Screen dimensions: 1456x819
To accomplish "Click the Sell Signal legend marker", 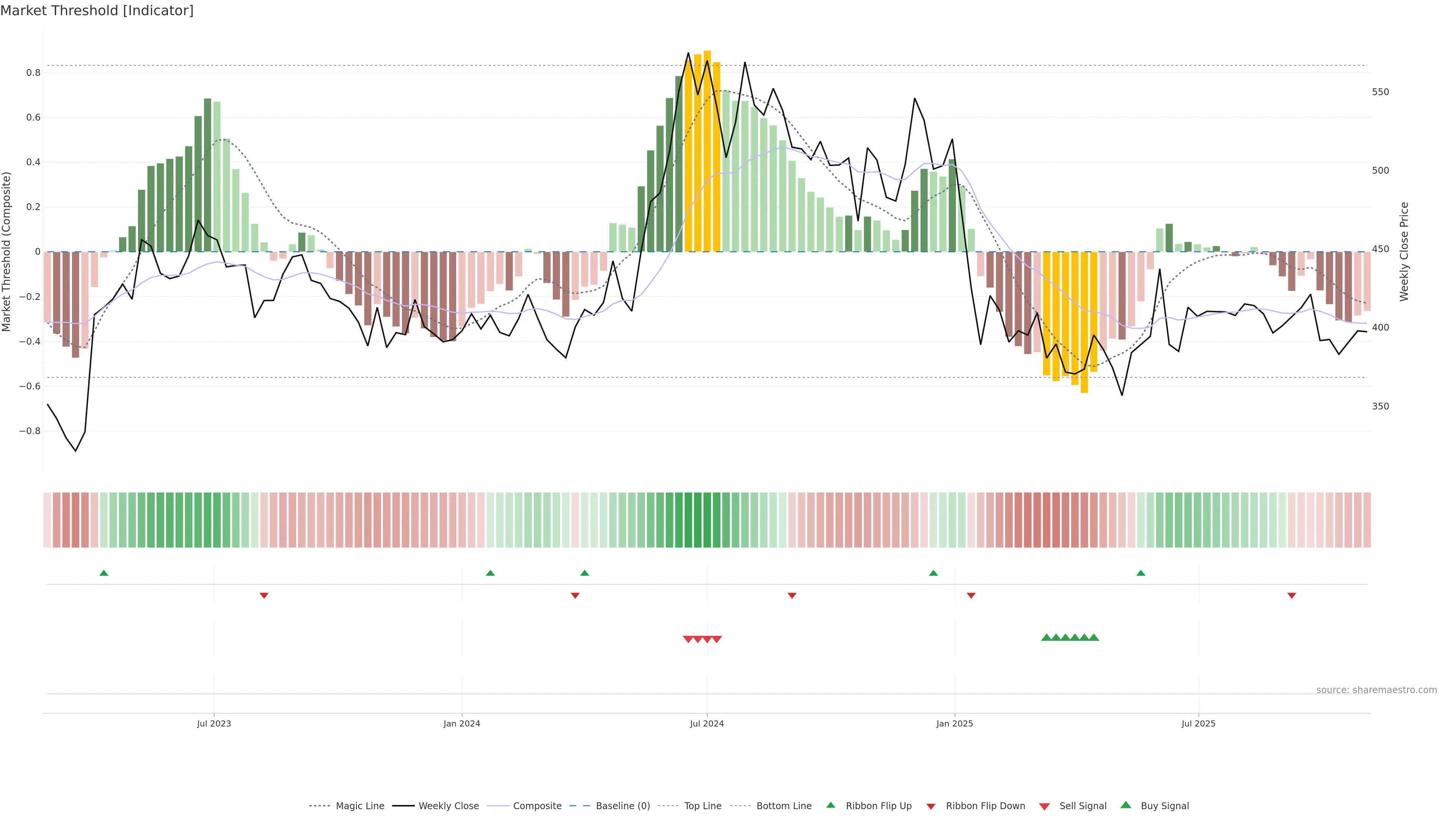I will coord(1045,806).
